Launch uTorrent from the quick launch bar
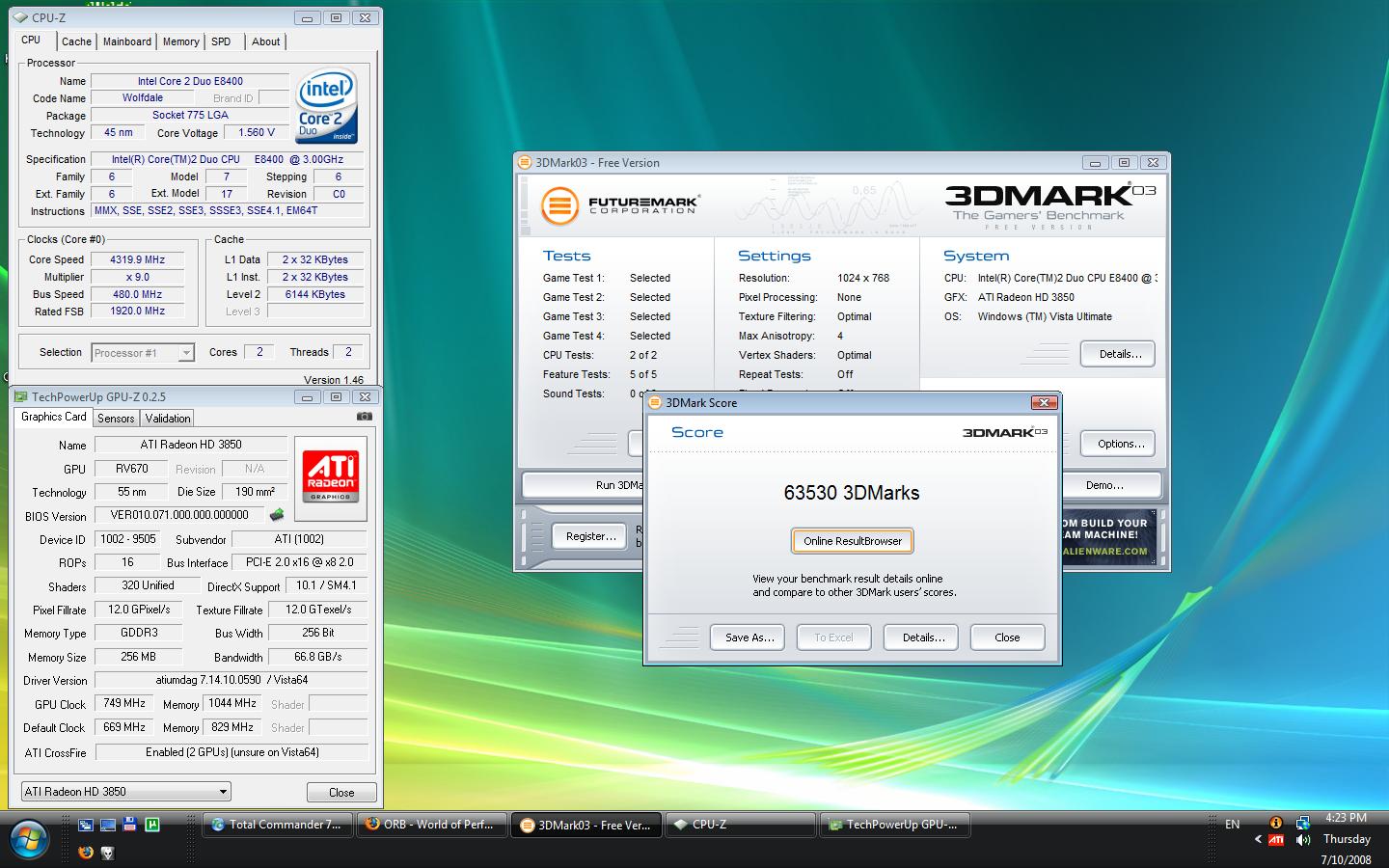The width and height of the screenshot is (1389, 868). [x=151, y=825]
